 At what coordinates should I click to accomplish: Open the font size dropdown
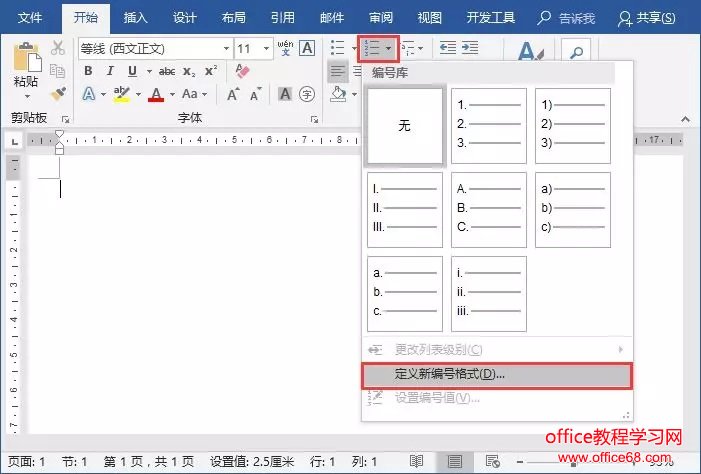tap(266, 48)
